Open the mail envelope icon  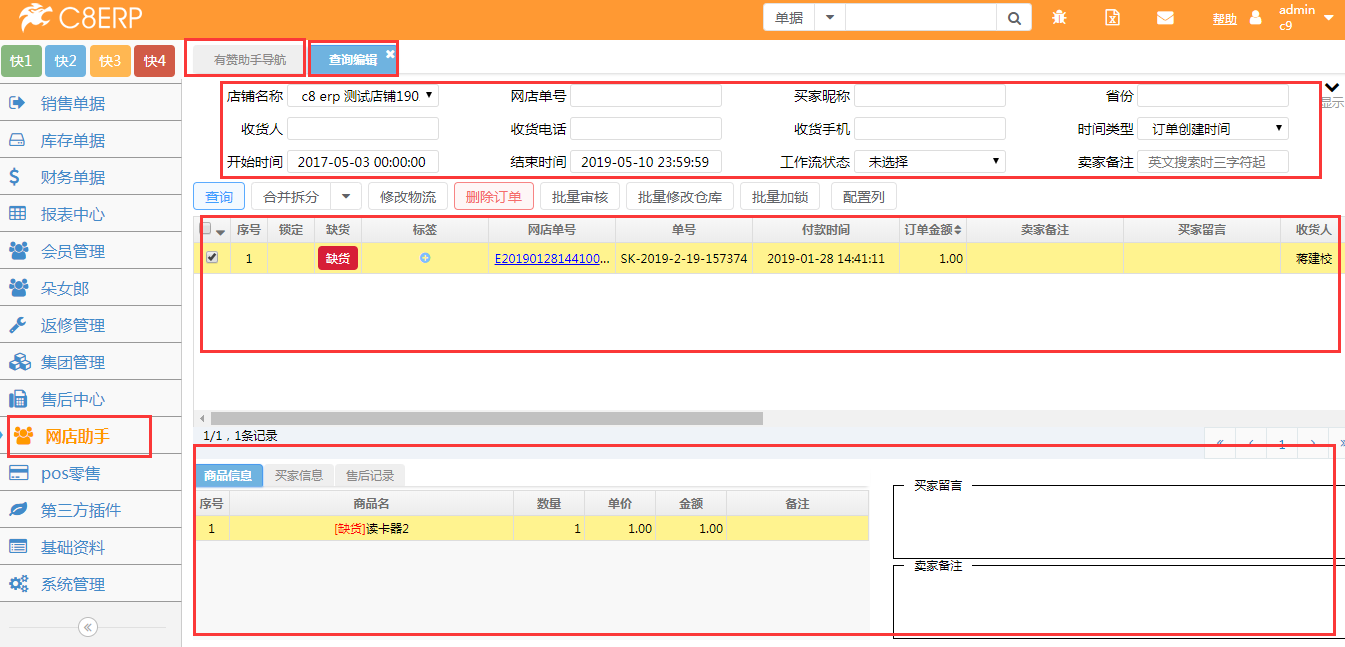pos(1165,18)
